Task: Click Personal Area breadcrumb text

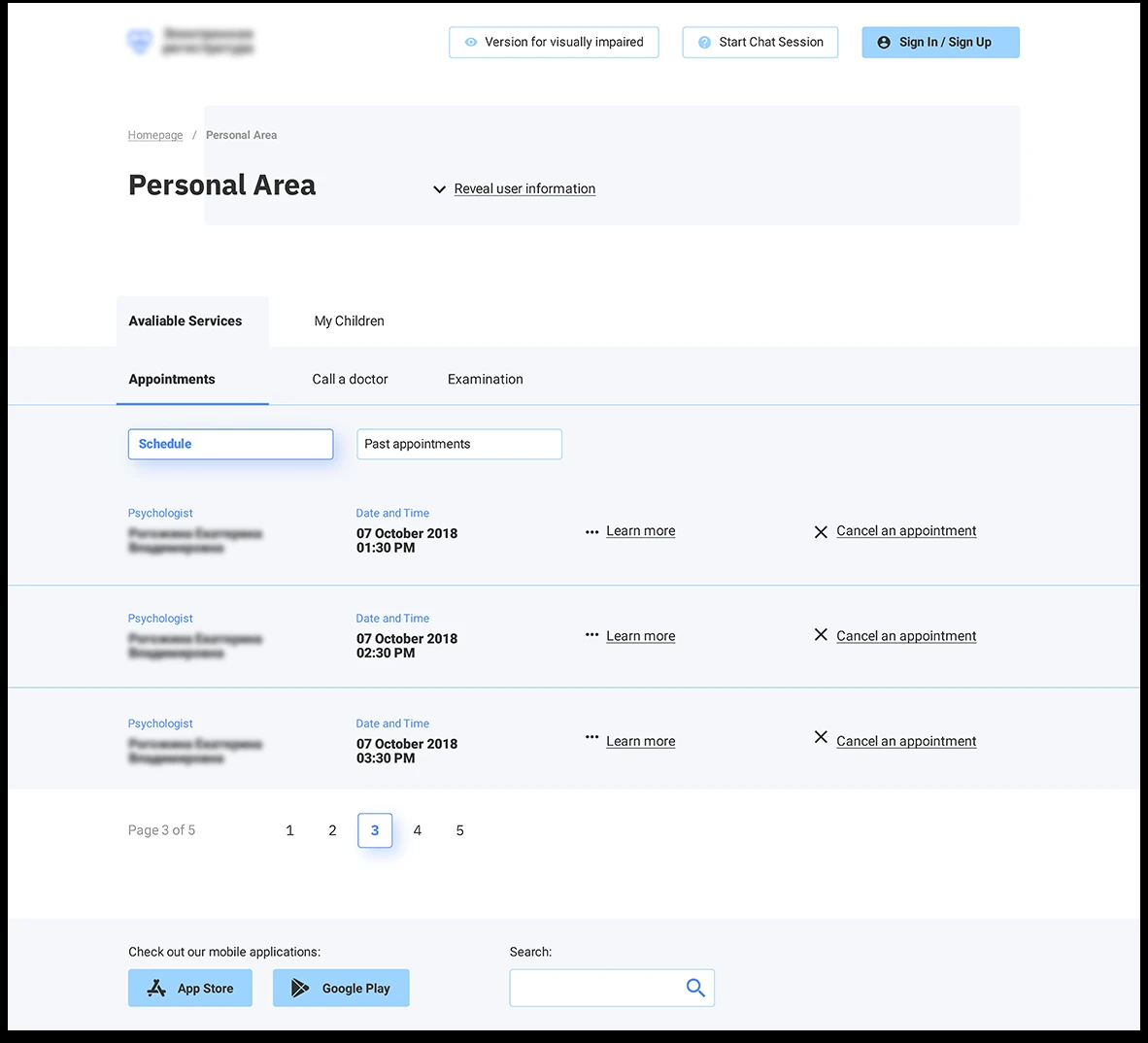Action: click(241, 135)
